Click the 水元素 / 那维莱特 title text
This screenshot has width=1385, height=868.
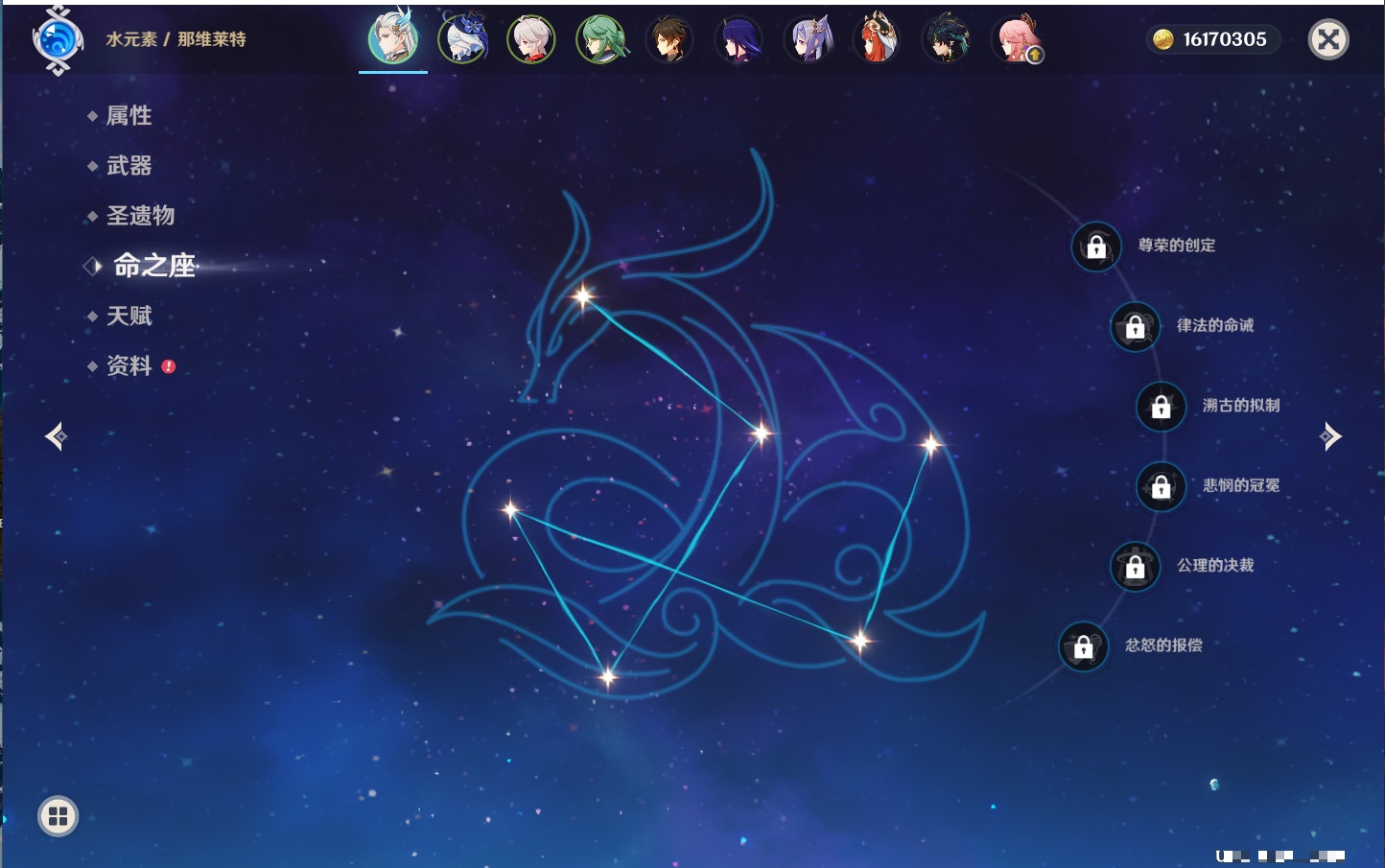pyautogui.click(x=176, y=39)
